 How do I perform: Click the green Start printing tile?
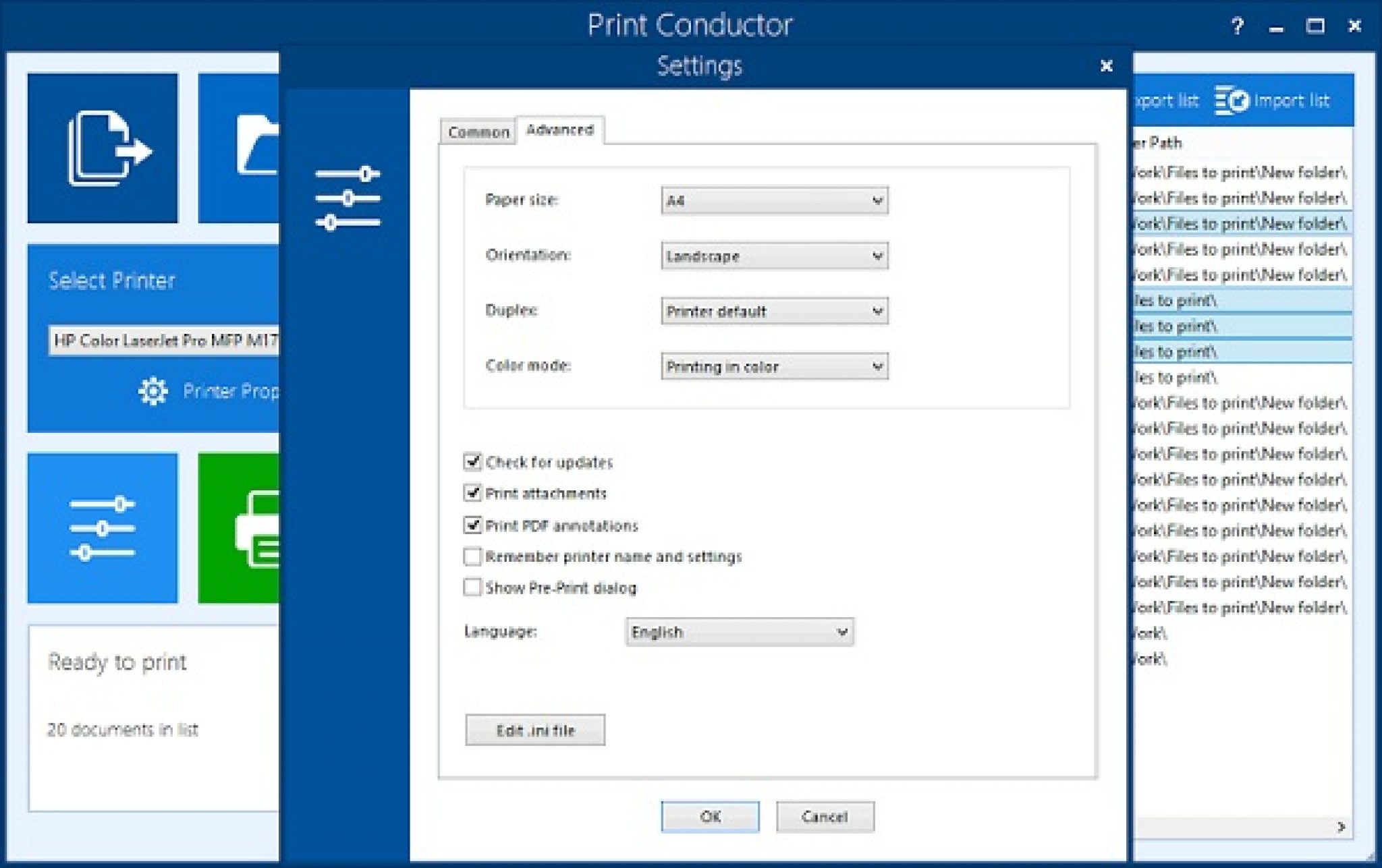coord(240,528)
